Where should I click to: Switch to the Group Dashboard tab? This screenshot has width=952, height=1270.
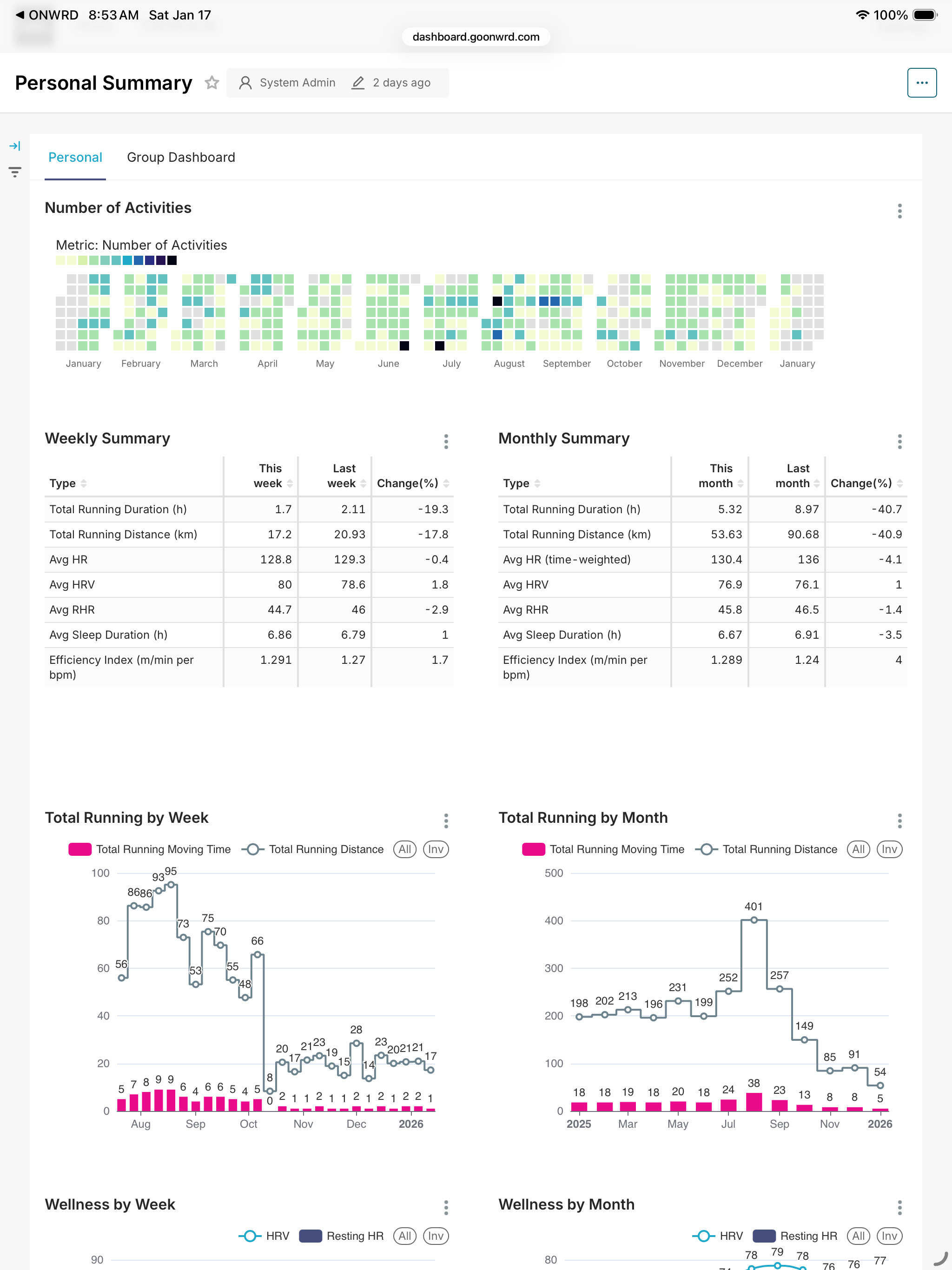pyautogui.click(x=181, y=157)
